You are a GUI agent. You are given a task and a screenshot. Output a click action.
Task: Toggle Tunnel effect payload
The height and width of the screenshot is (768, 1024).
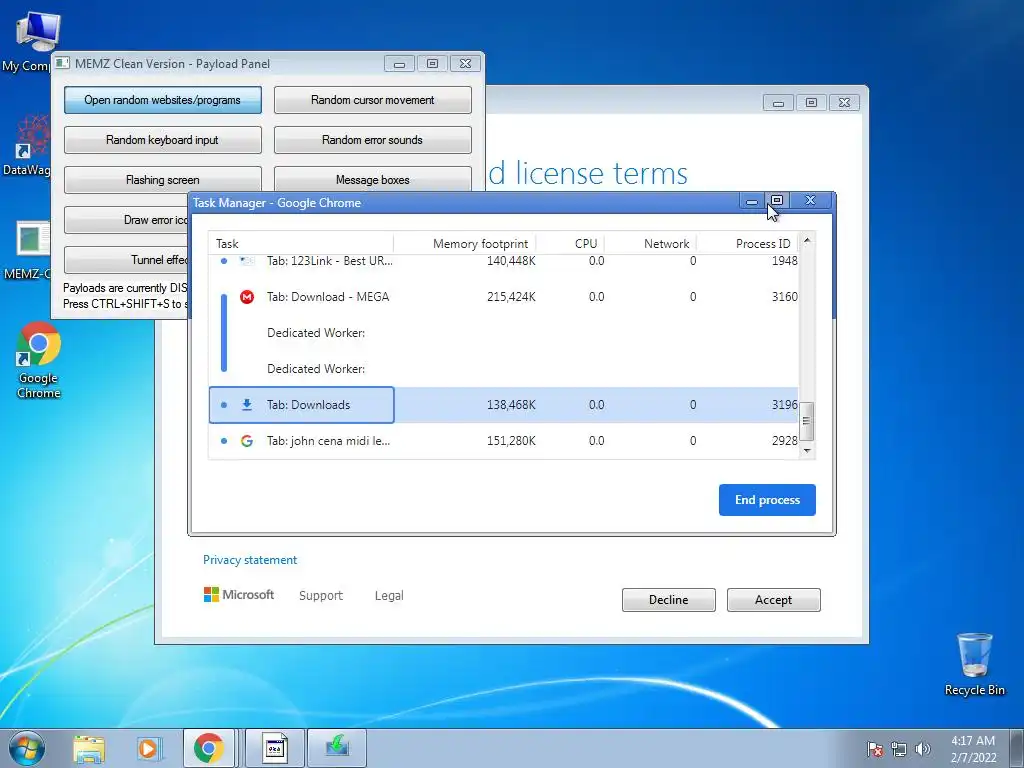pyautogui.click(x=126, y=260)
